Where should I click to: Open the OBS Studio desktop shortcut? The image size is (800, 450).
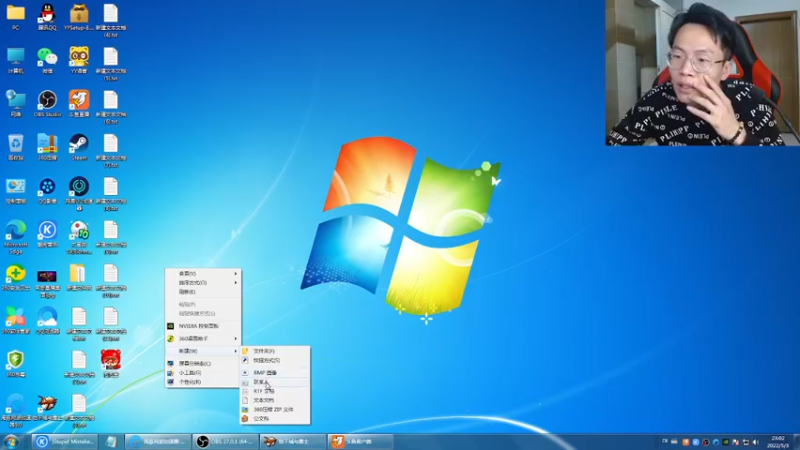pyautogui.click(x=47, y=104)
